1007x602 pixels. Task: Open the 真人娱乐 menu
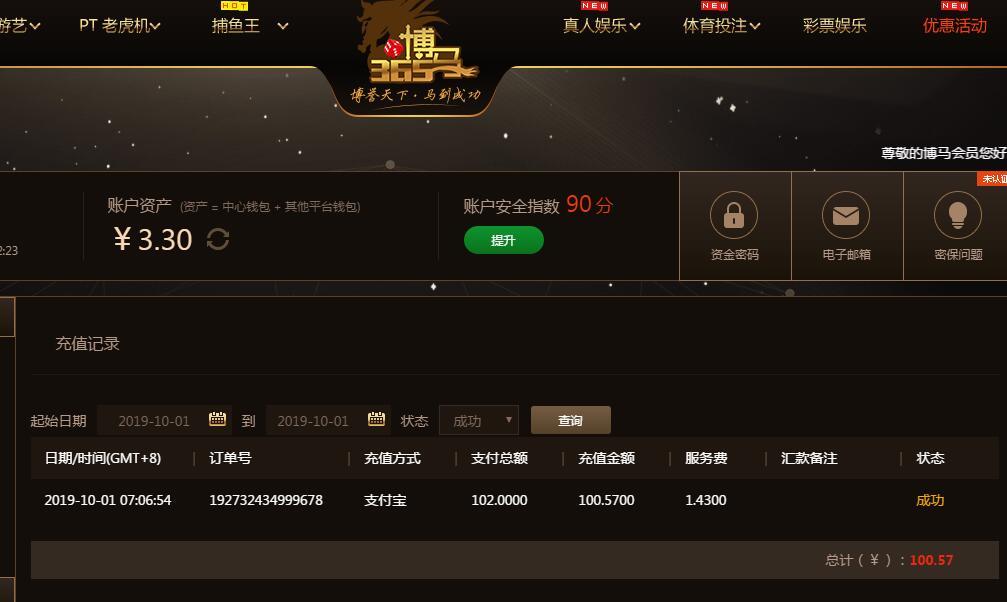pyautogui.click(x=602, y=25)
